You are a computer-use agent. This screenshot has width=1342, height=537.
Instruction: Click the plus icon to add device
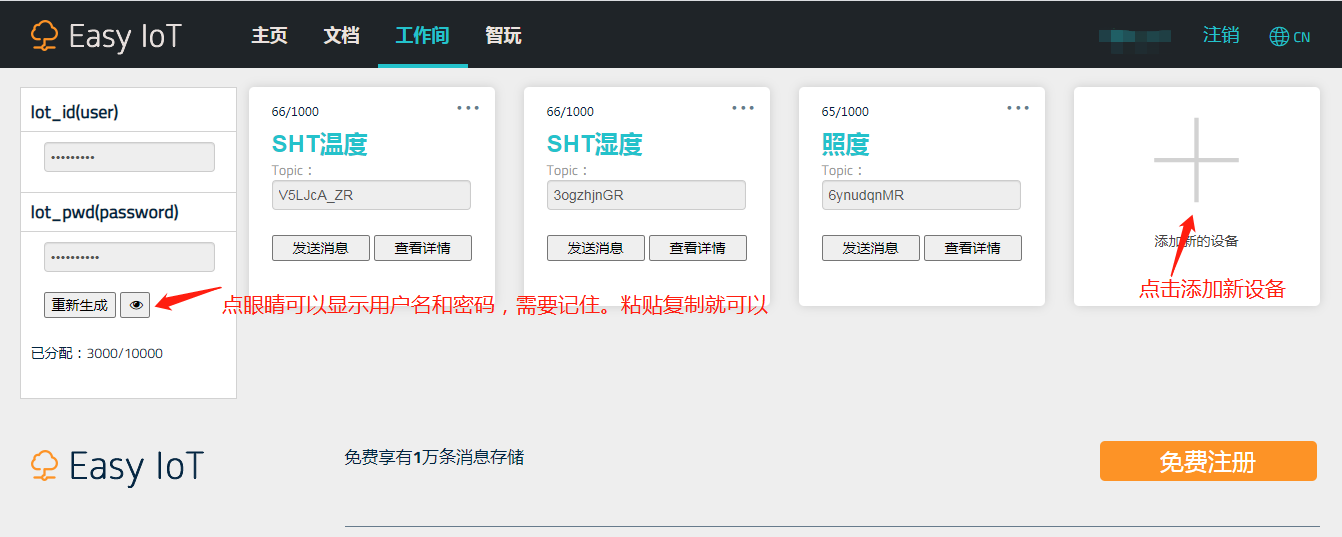pyautogui.click(x=1196, y=160)
